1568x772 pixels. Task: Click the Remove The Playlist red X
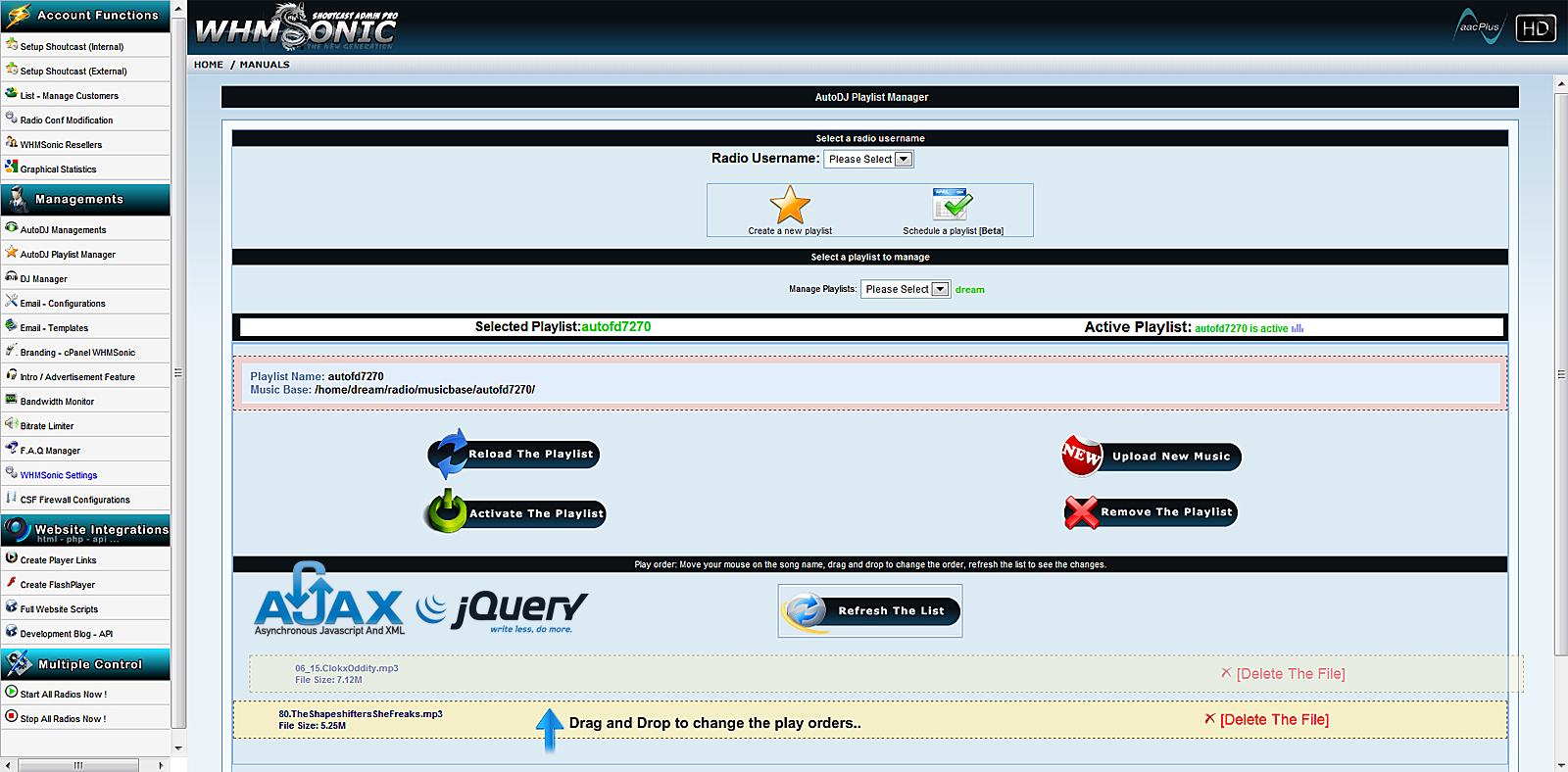pyautogui.click(x=1082, y=512)
